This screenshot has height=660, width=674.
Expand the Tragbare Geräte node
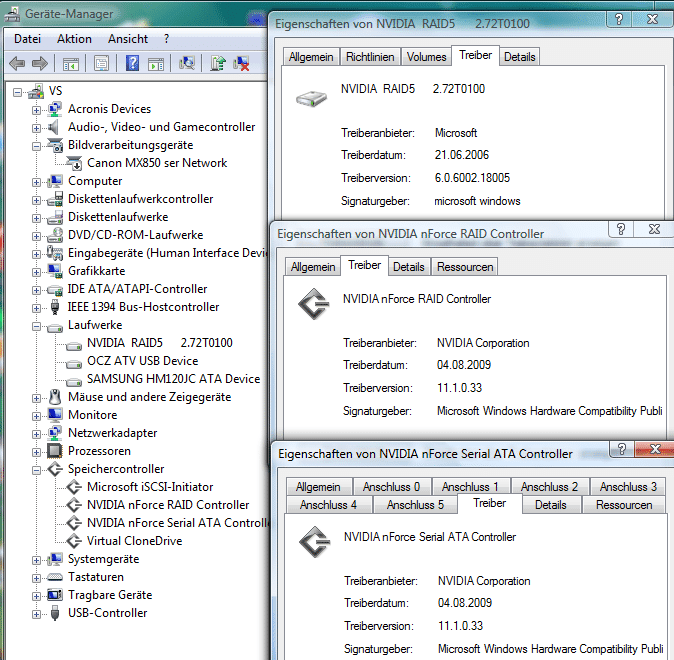[37, 596]
